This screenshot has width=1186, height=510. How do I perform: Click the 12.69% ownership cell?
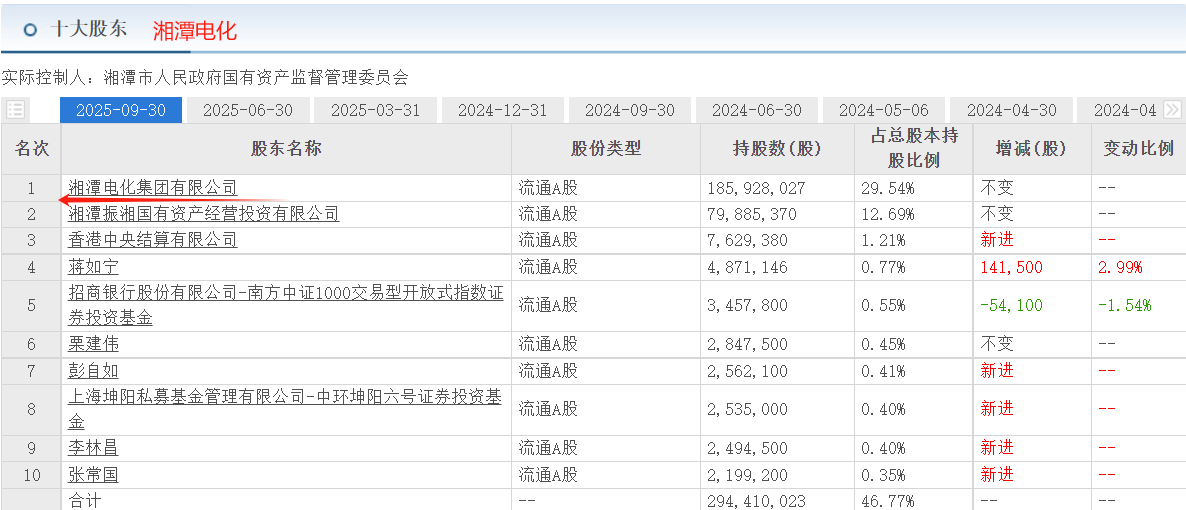887,214
